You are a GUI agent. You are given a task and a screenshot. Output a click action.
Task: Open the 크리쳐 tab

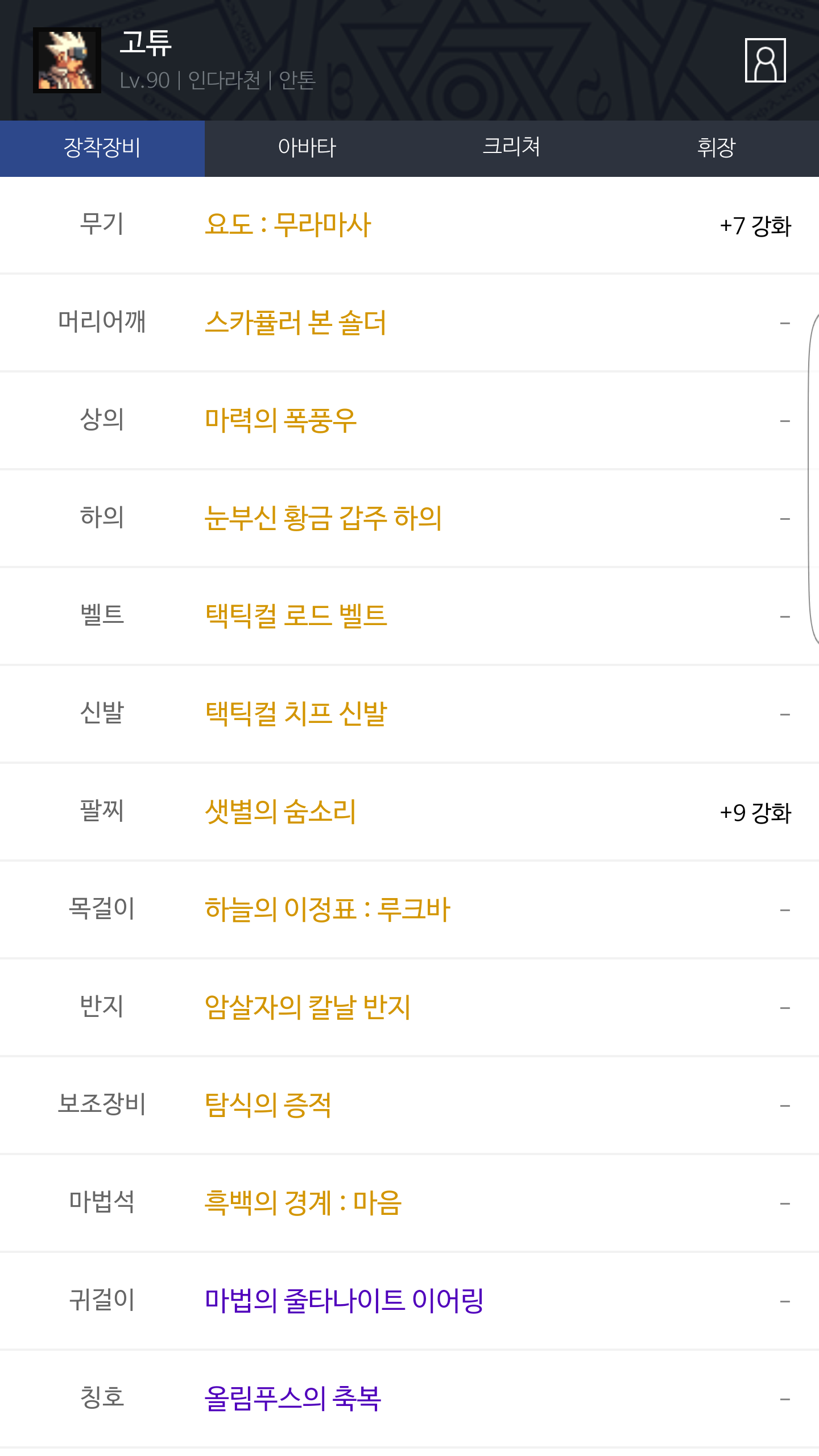pyautogui.click(x=511, y=148)
